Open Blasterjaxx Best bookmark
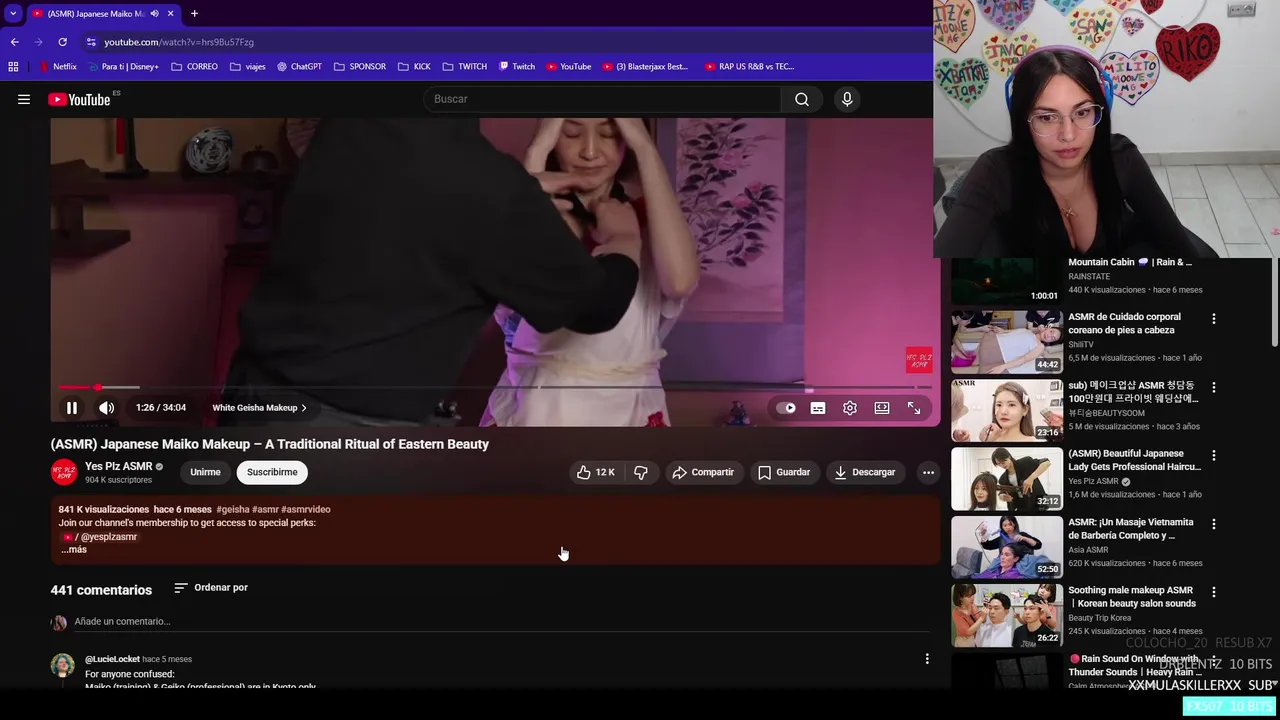 645,67
